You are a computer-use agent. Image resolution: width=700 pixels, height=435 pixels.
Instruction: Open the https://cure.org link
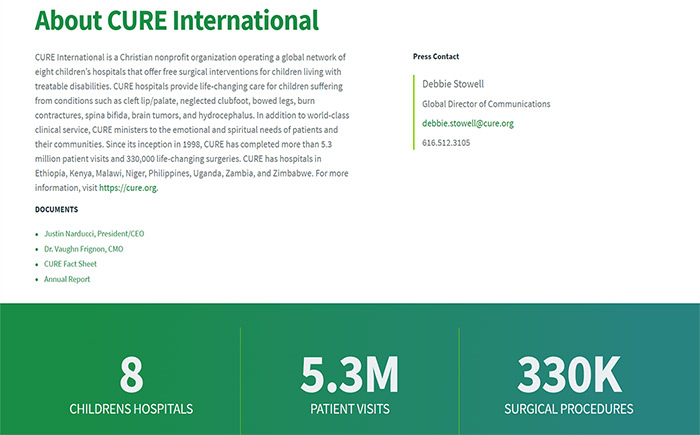[x=128, y=188]
